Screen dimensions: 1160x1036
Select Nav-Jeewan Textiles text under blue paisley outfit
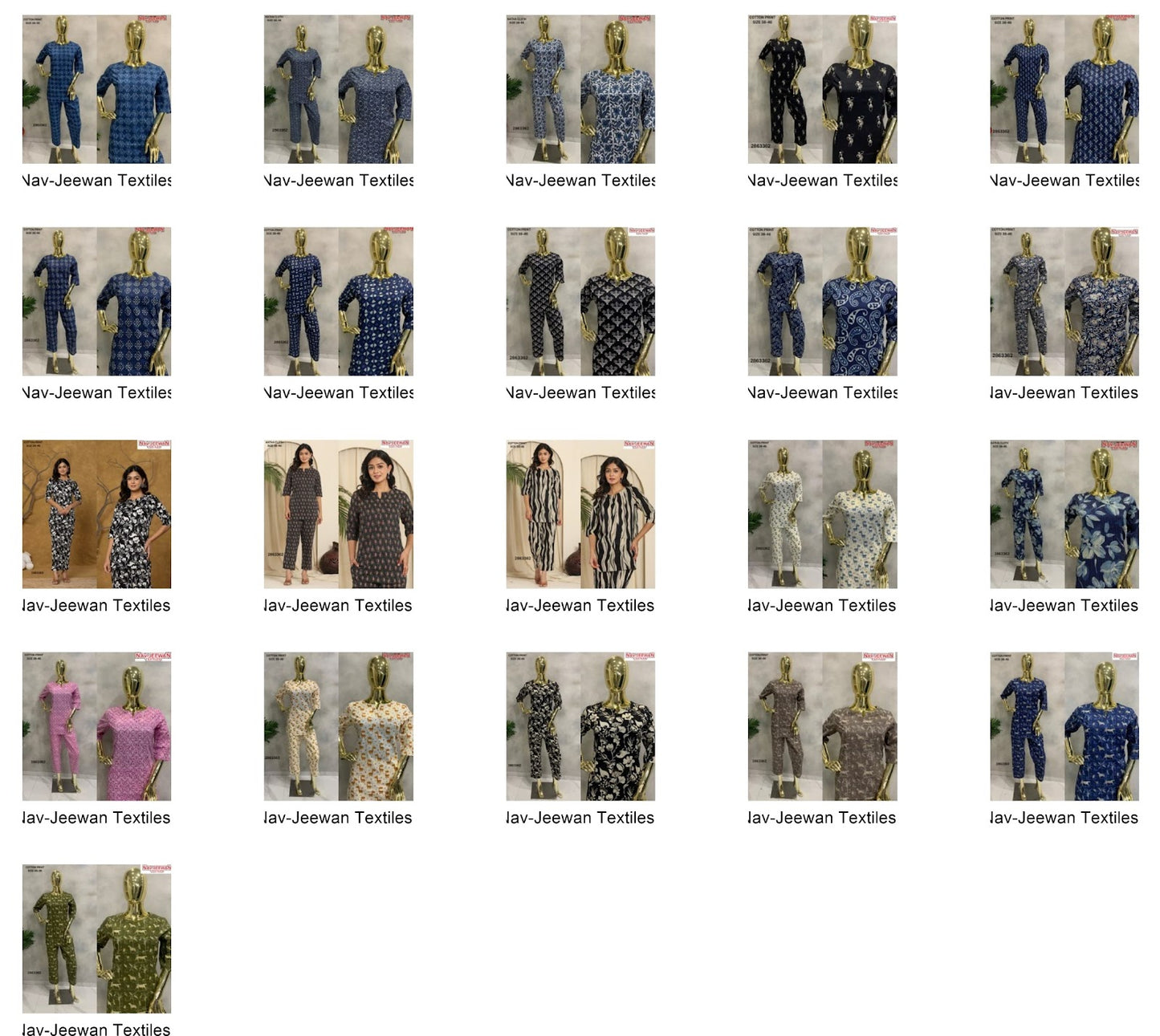click(x=822, y=392)
